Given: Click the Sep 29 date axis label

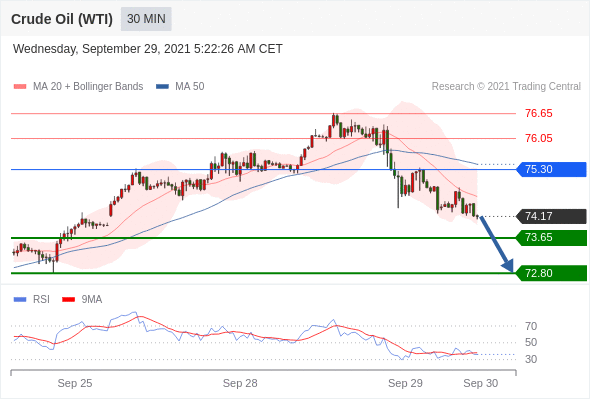Looking at the screenshot, I should tap(405, 383).
